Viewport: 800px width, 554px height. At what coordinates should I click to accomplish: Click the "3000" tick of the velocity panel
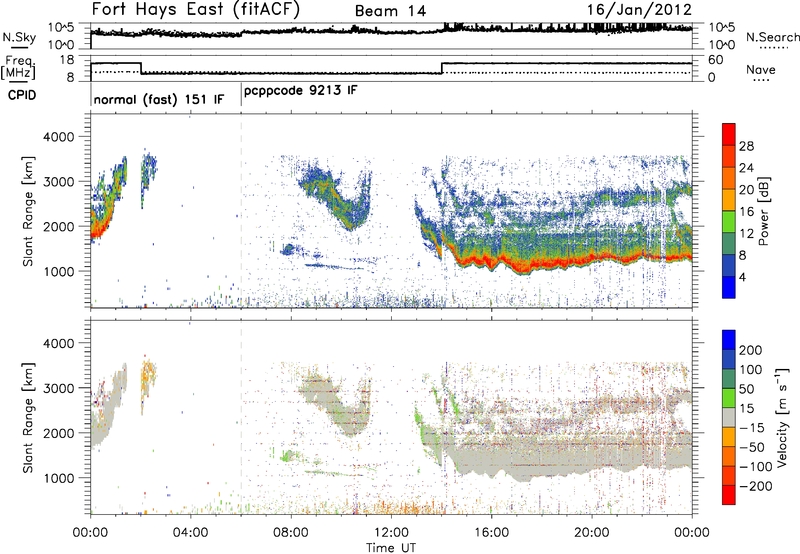click(x=58, y=388)
